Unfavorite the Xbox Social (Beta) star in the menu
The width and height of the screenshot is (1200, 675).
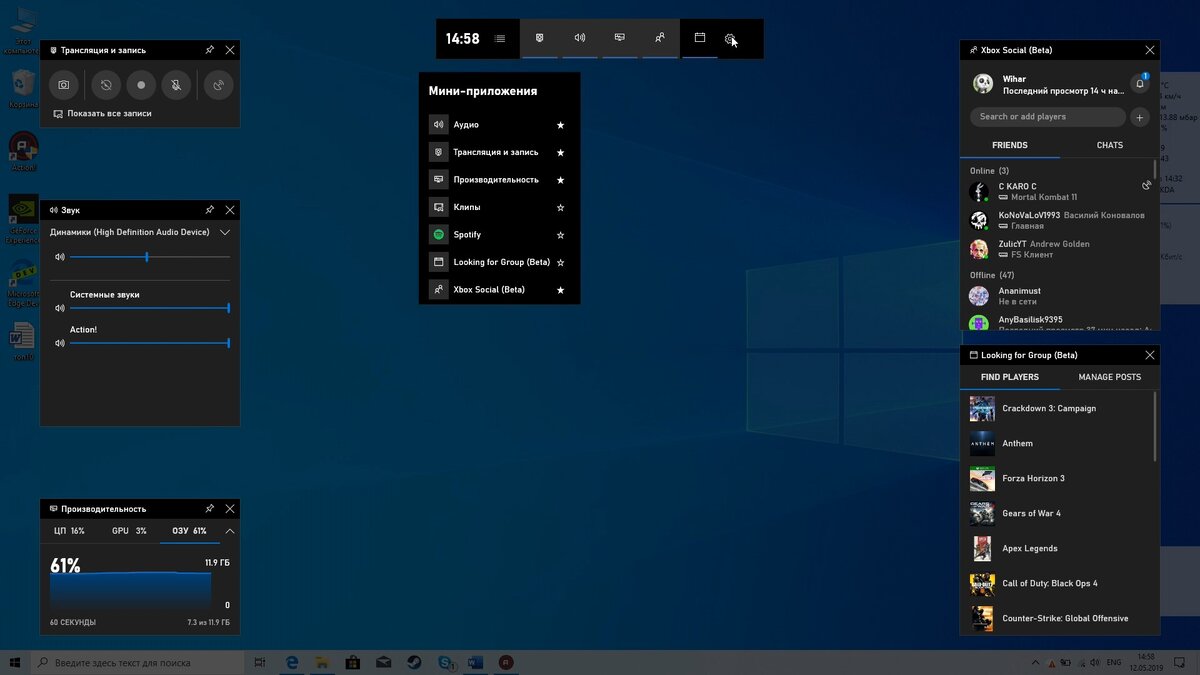(561, 290)
